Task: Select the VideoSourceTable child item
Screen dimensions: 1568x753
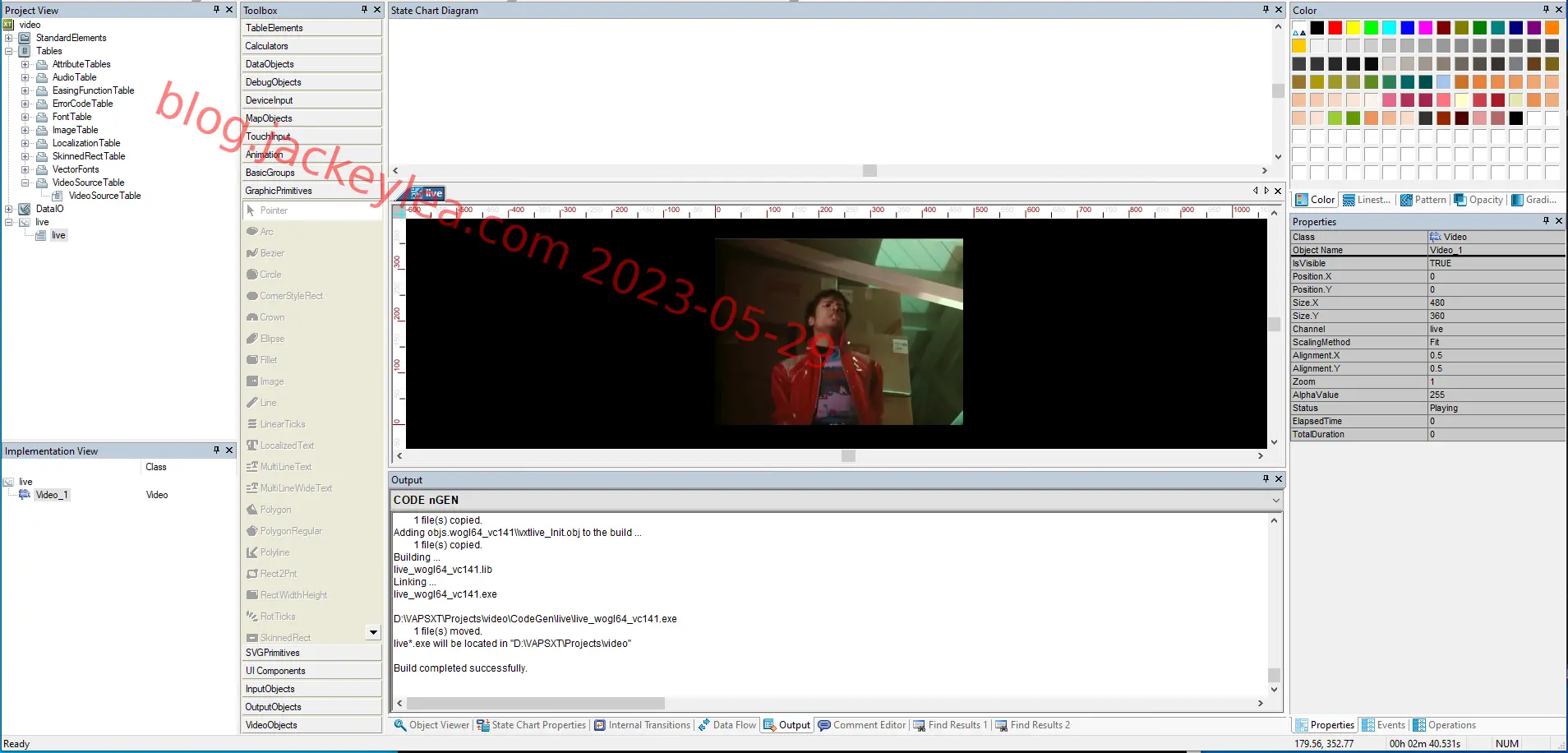Action: tap(104, 196)
